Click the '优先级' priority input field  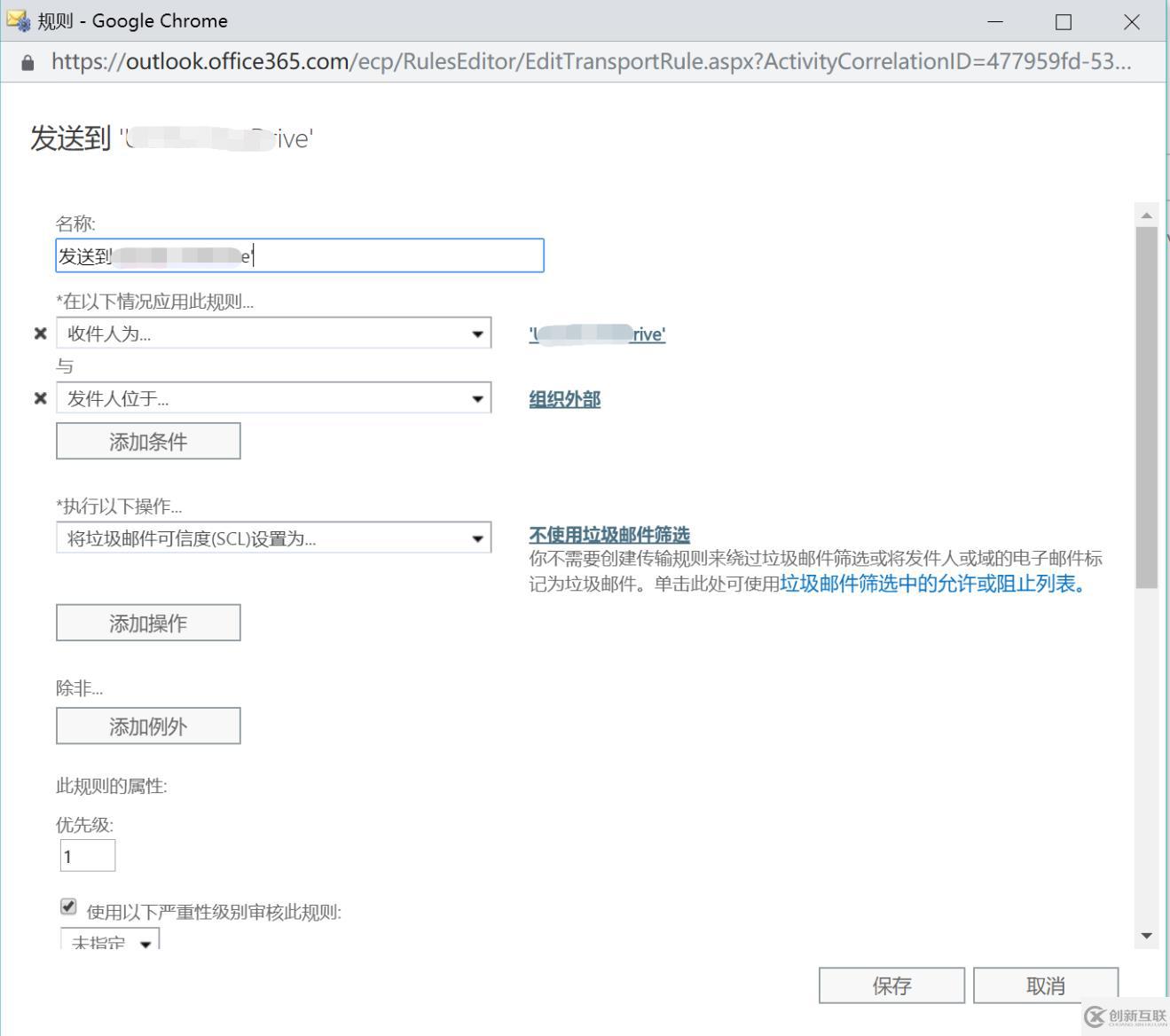[x=88, y=856]
